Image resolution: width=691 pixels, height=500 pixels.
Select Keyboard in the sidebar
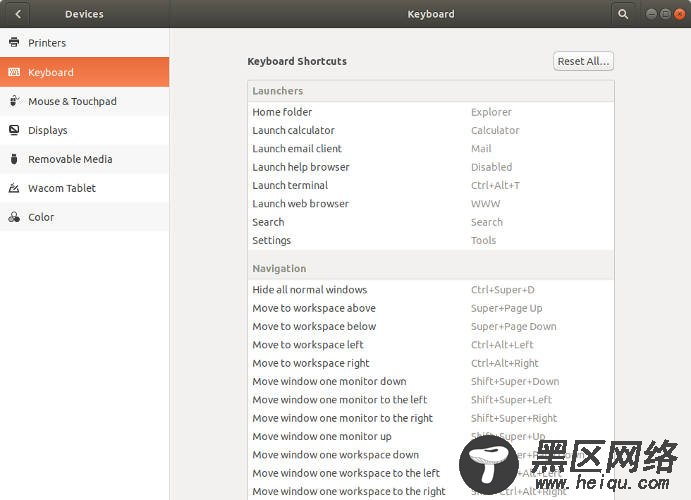84,72
